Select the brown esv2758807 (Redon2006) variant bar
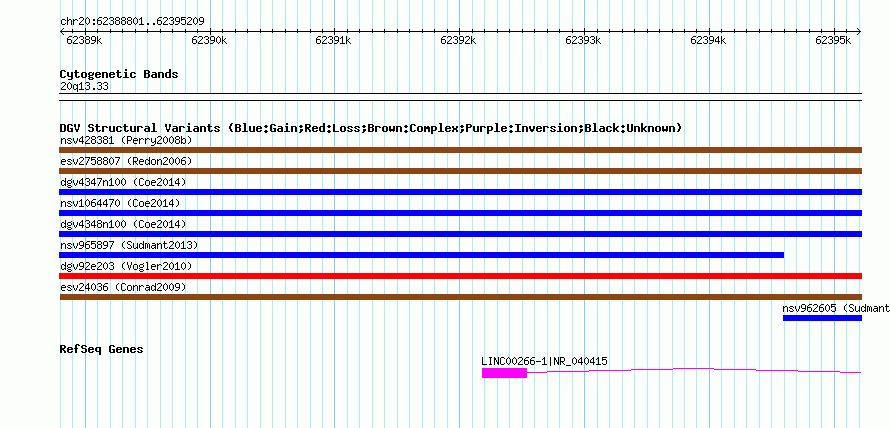Viewport: 890px width, 428px height. pyautogui.click(x=460, y=171)
